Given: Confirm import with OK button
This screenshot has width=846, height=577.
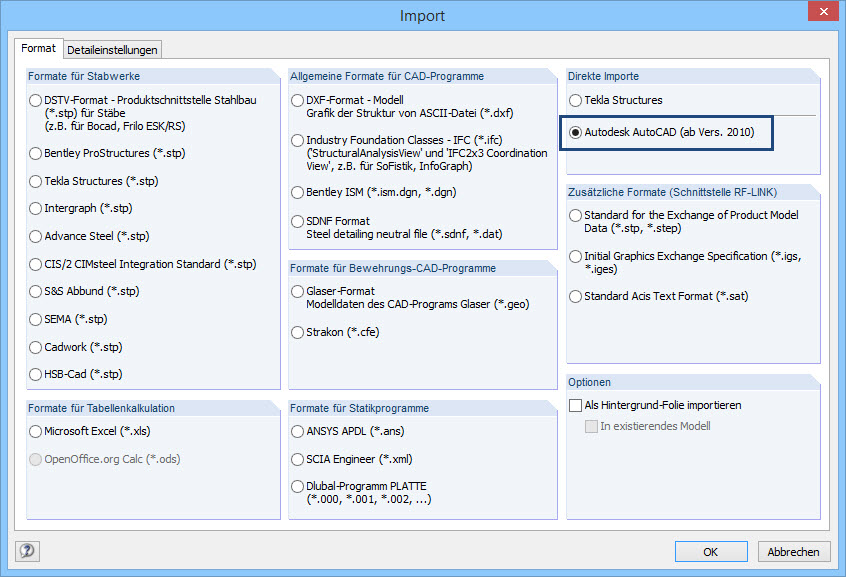Looking at the screenshot, I should pyautogui.click(x=710, y=551).
